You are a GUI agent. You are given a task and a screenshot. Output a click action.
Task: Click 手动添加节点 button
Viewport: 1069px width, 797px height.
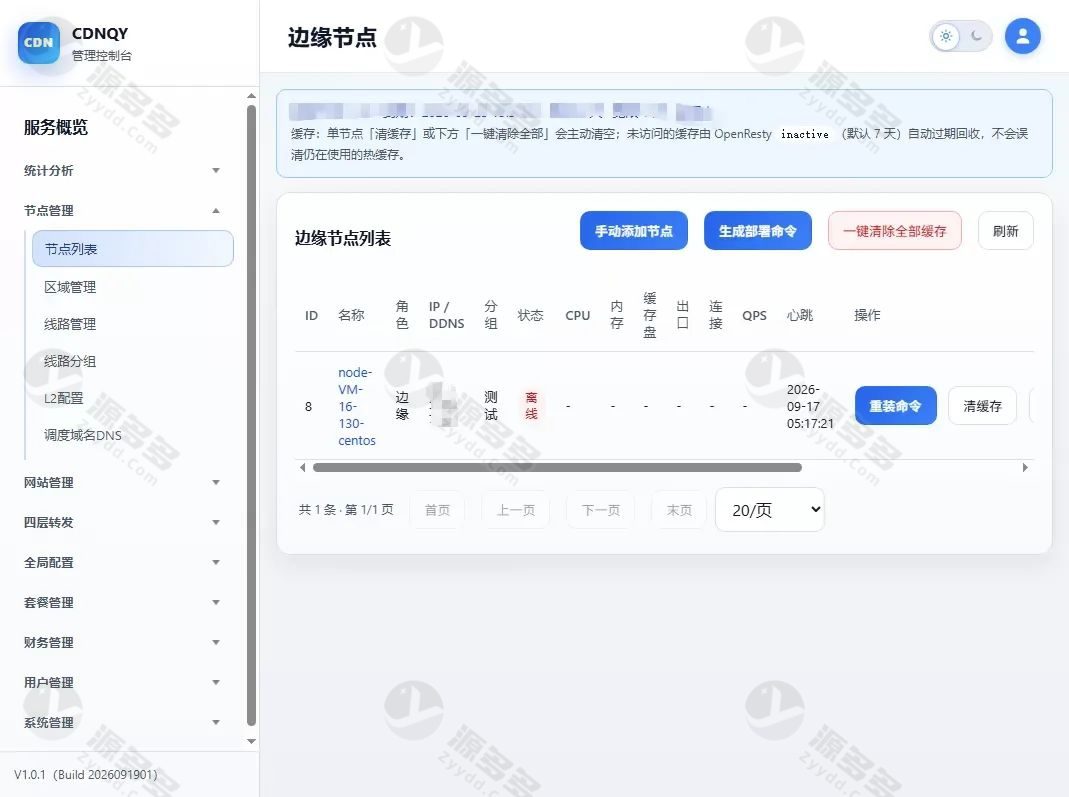coord(633,231)
